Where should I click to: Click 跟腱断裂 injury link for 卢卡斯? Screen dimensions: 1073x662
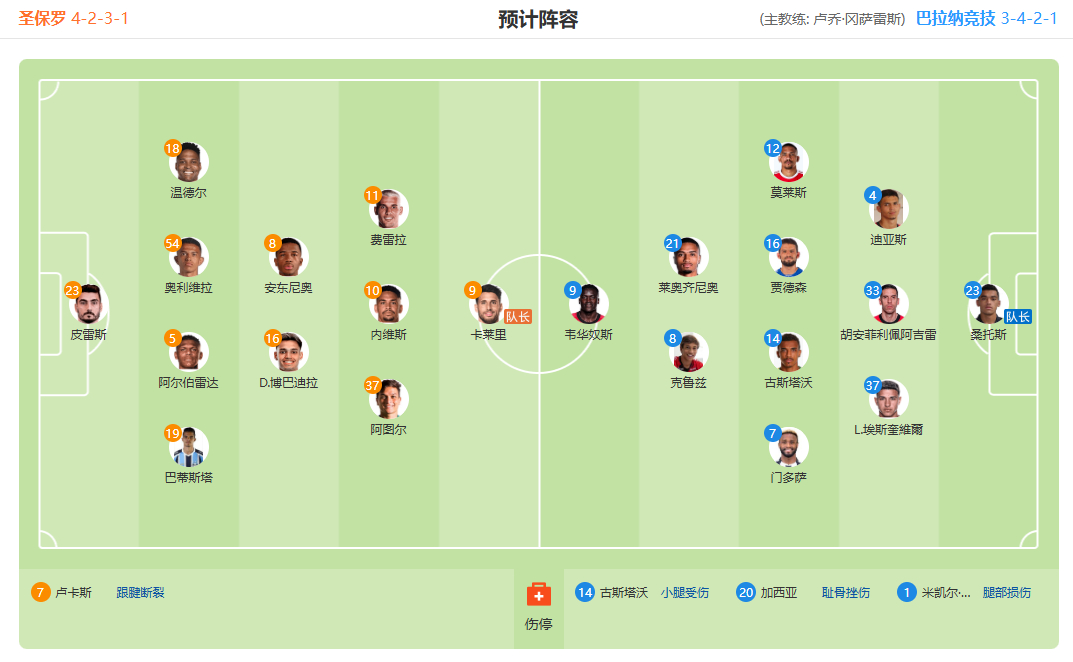point(140,593)
